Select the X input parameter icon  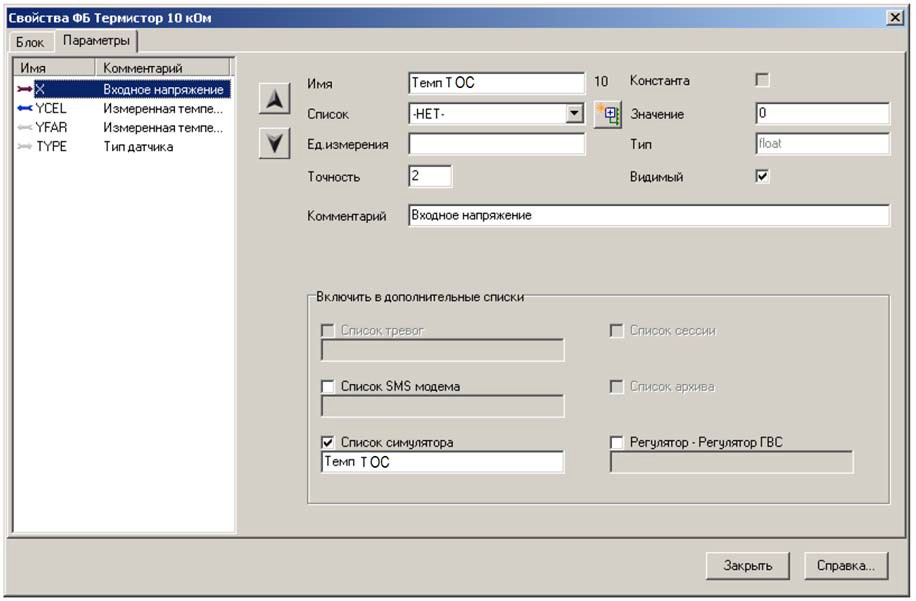pos(24,89)
